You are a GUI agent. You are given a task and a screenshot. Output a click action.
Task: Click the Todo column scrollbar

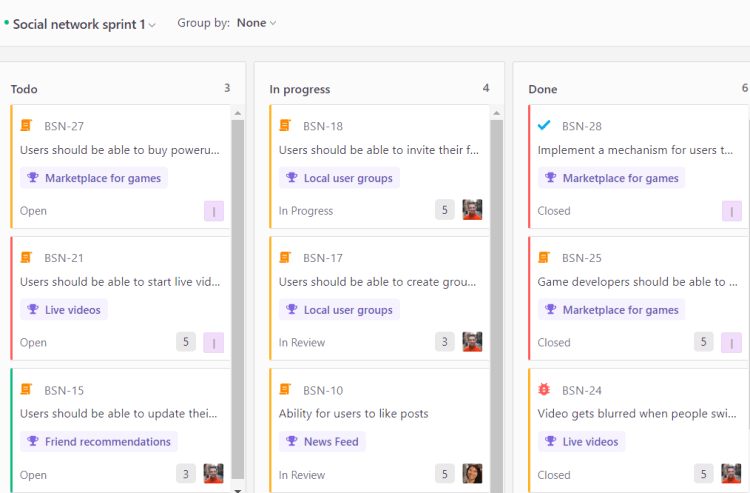tap(238, 300)
